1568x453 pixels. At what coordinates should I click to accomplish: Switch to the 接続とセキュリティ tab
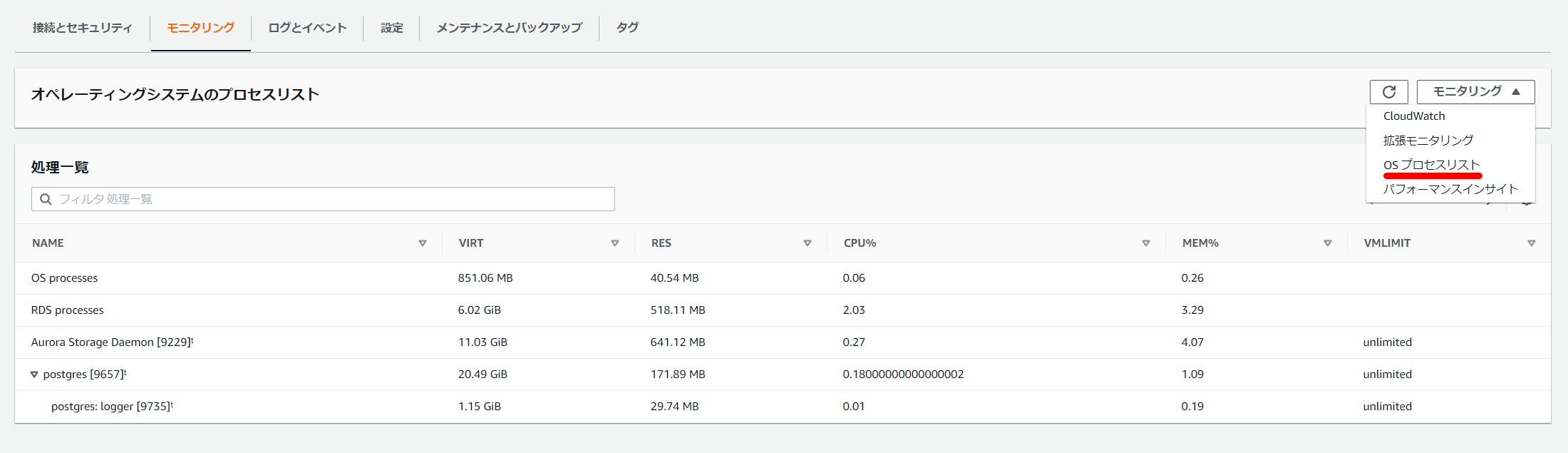click(82, 28)
